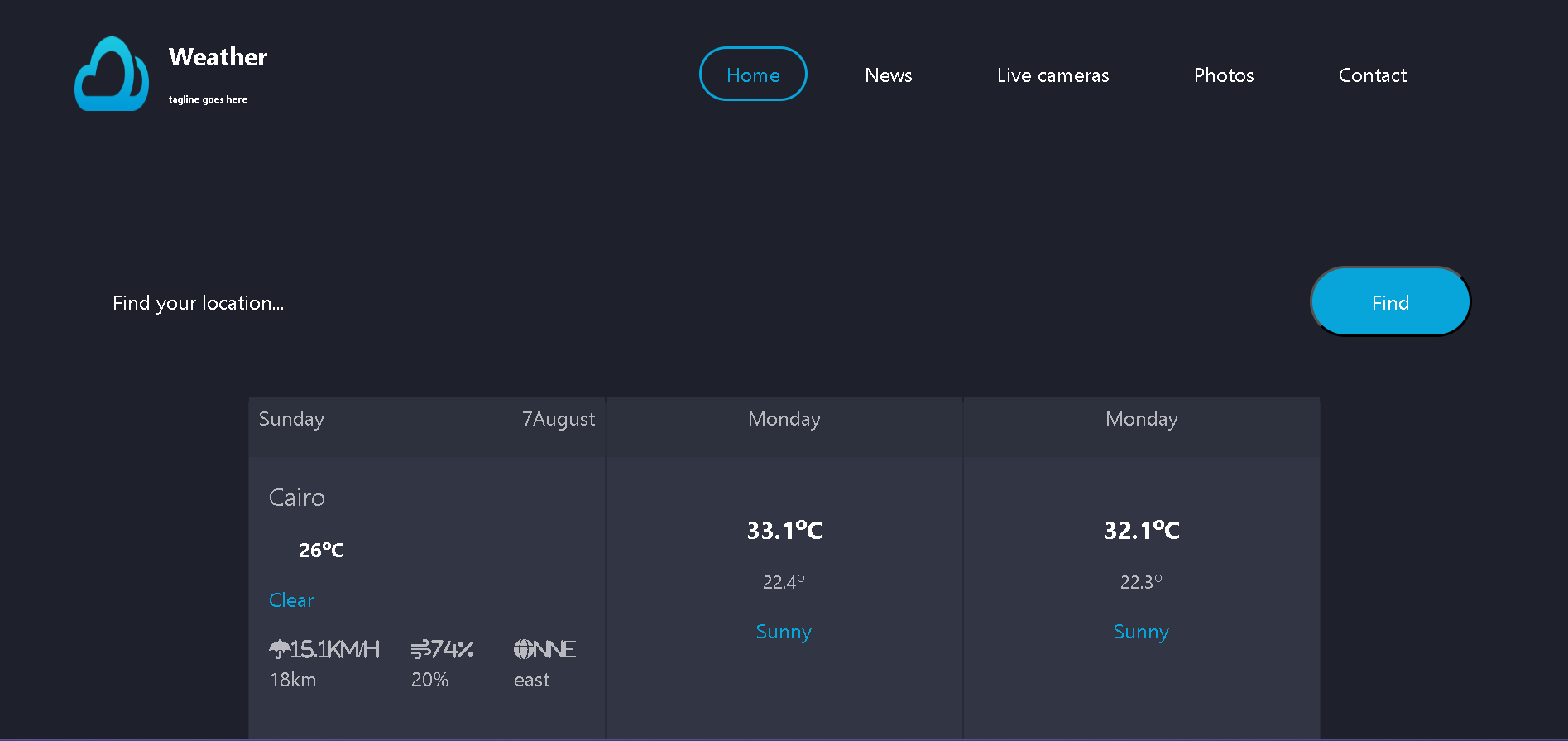The height and width of the screenshot is (741, 1568).
Task: Navigate to the Photos section
Action: [x=1224, y=75]
